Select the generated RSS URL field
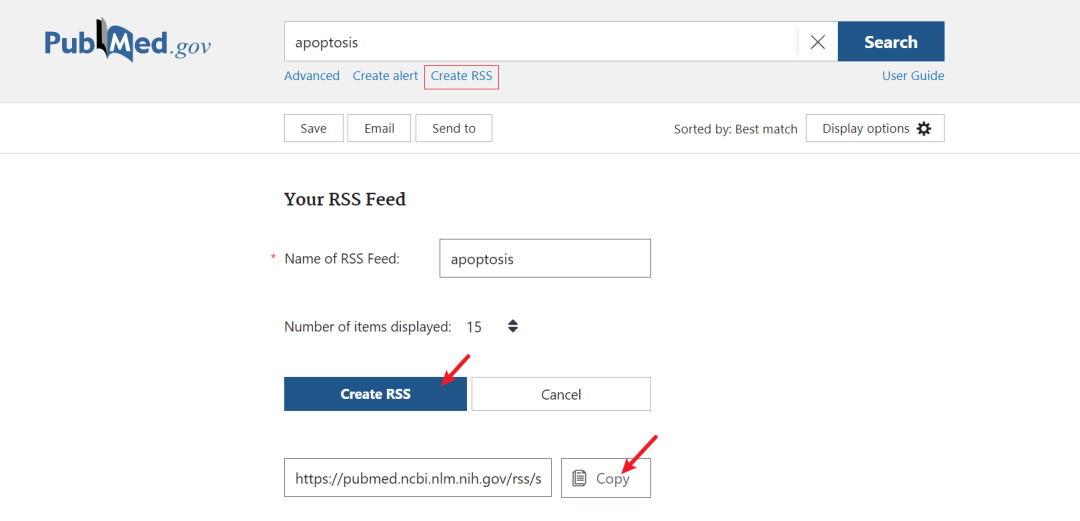1080x521 pixels. 418,478
